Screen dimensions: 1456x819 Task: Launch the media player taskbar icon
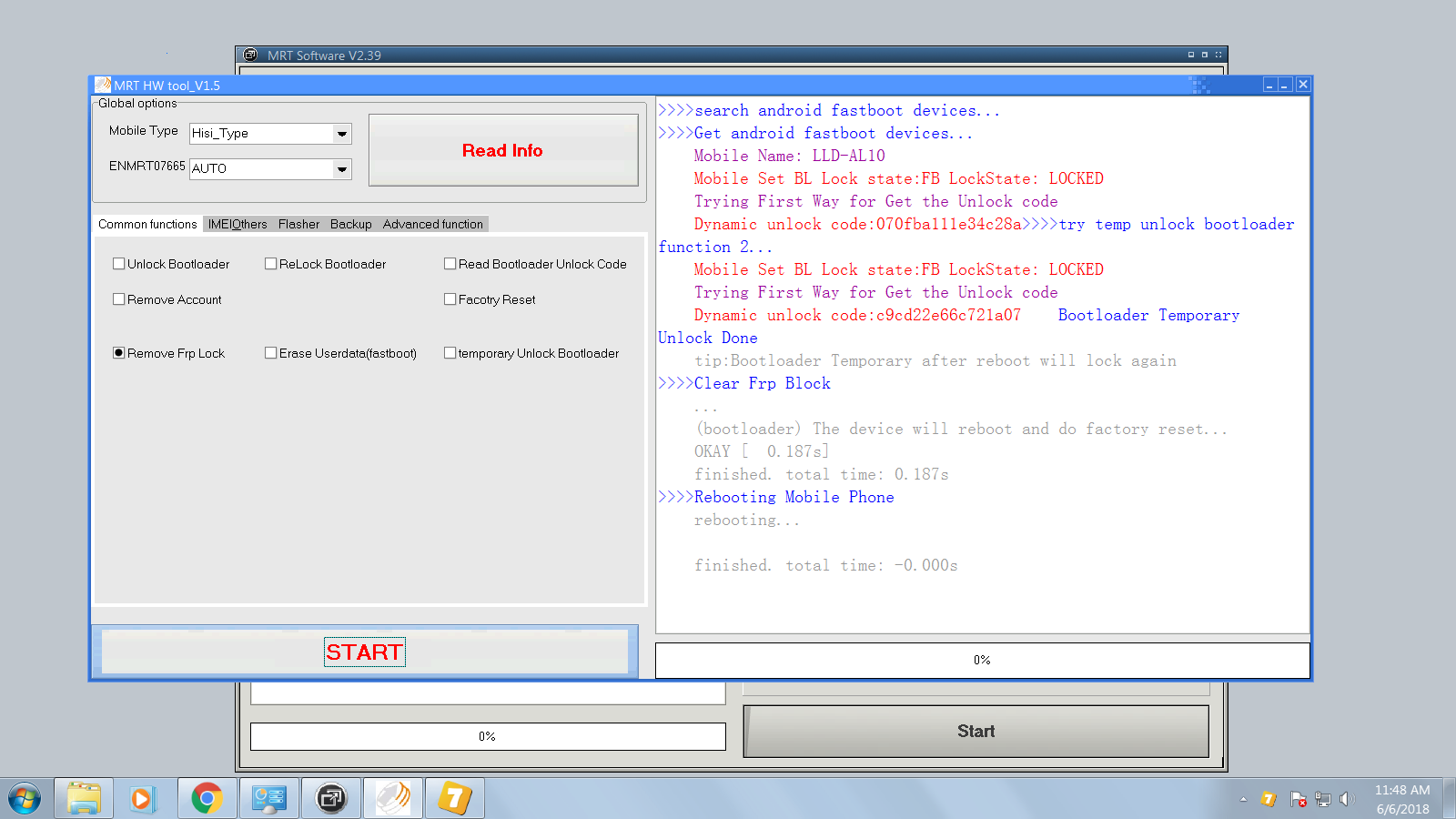click(143, 799)
